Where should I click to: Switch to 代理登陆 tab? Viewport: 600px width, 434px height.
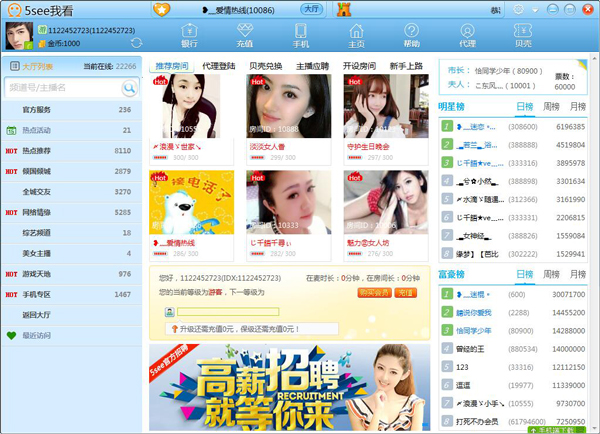tap(218, 66)
